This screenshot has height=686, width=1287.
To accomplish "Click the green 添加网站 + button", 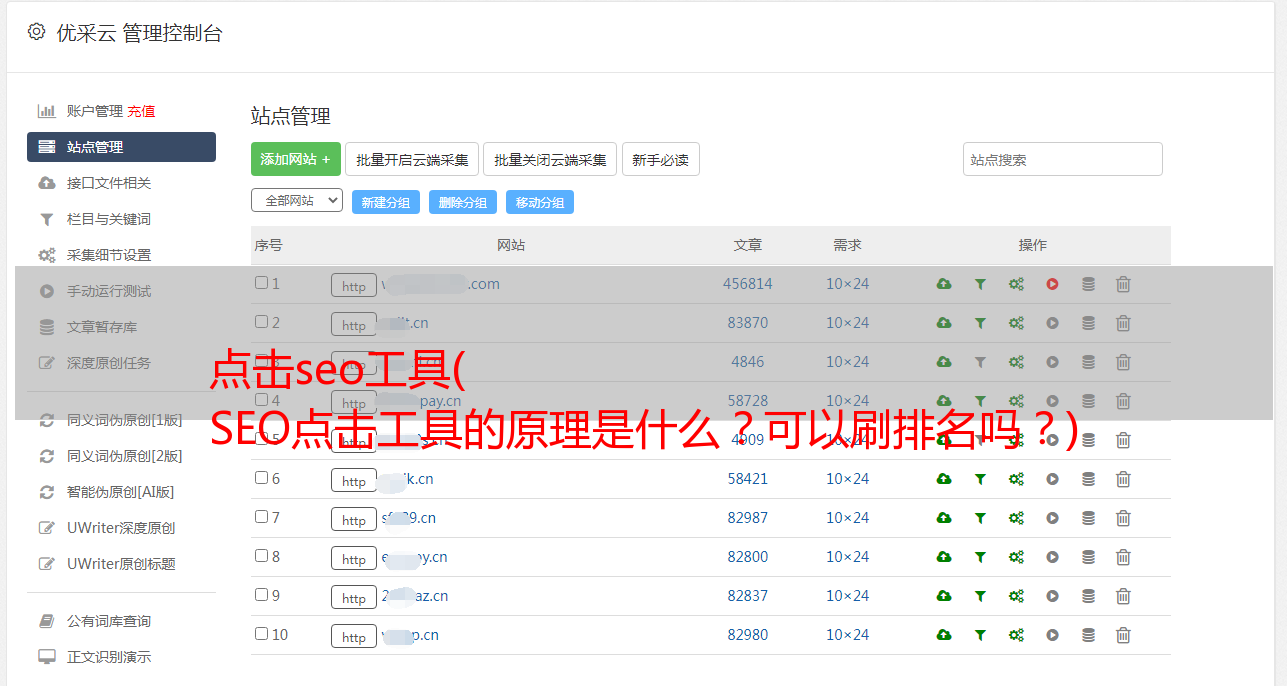I will tap(295, 159).
